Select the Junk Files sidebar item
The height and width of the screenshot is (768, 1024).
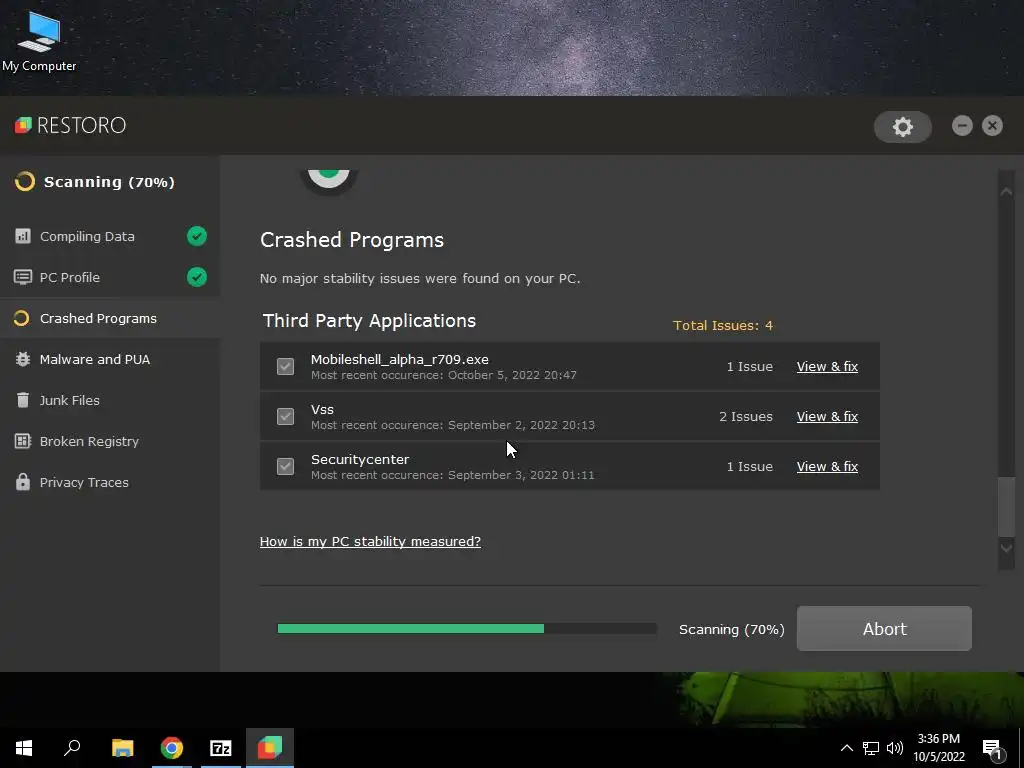[110, 400]
